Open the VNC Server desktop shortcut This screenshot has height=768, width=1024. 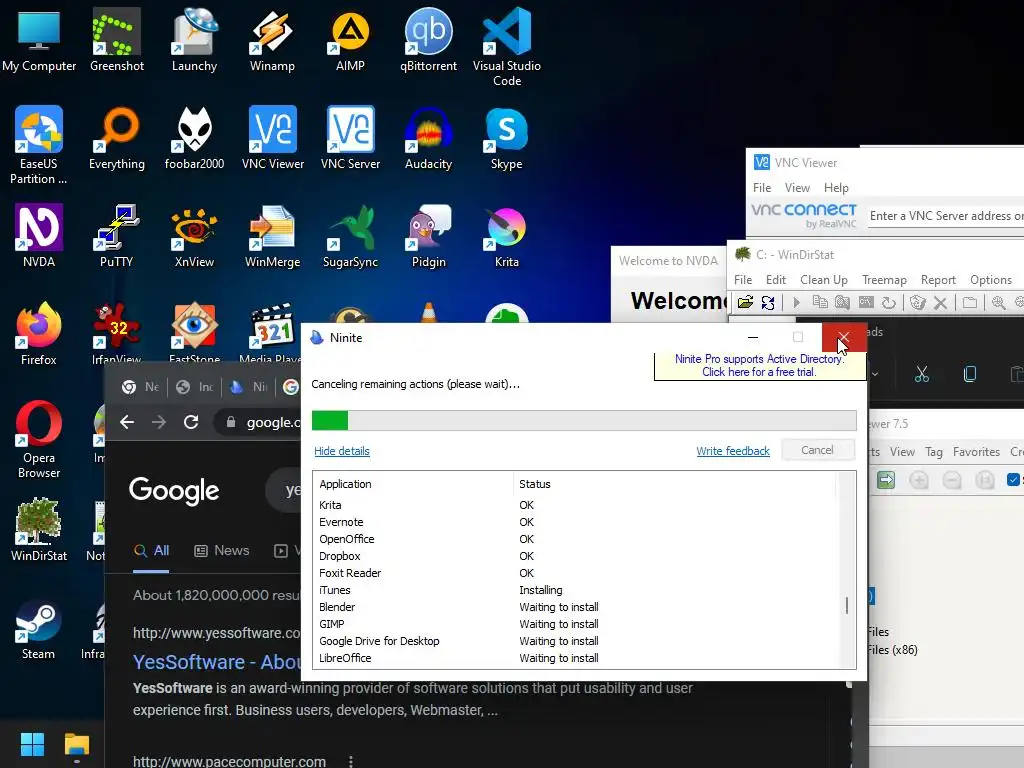350,138
